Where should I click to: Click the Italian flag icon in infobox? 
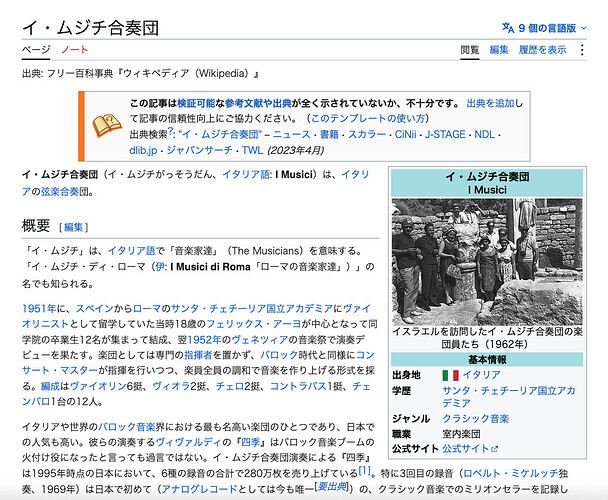click(x=450, y=375)
